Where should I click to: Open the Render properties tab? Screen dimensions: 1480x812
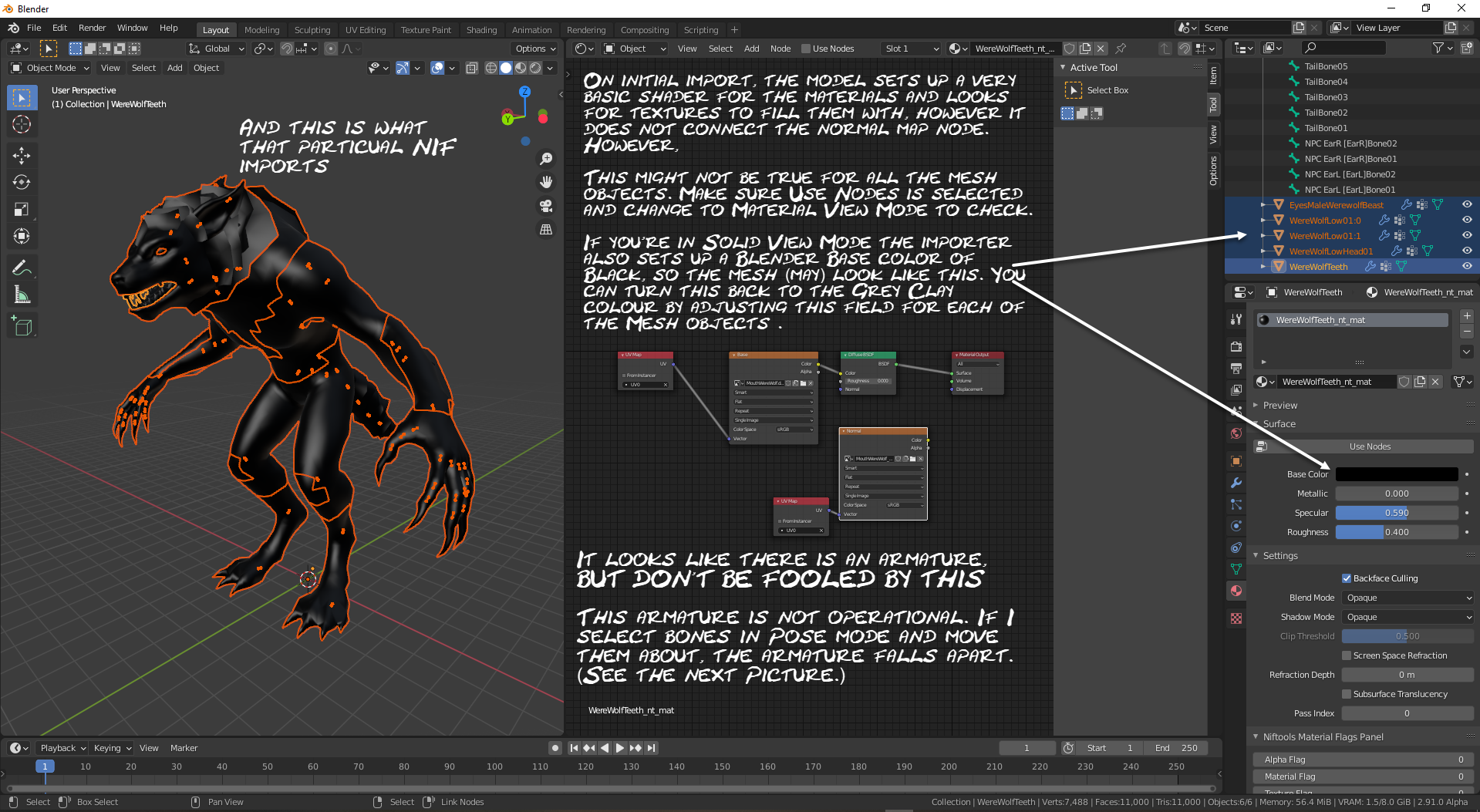[x=1236, y=347]
